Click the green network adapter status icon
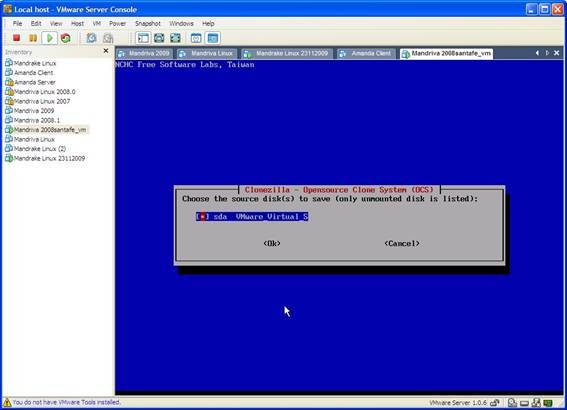Viewport: 567px width, 410px height. pyautogui.click(x=548, y=402)
